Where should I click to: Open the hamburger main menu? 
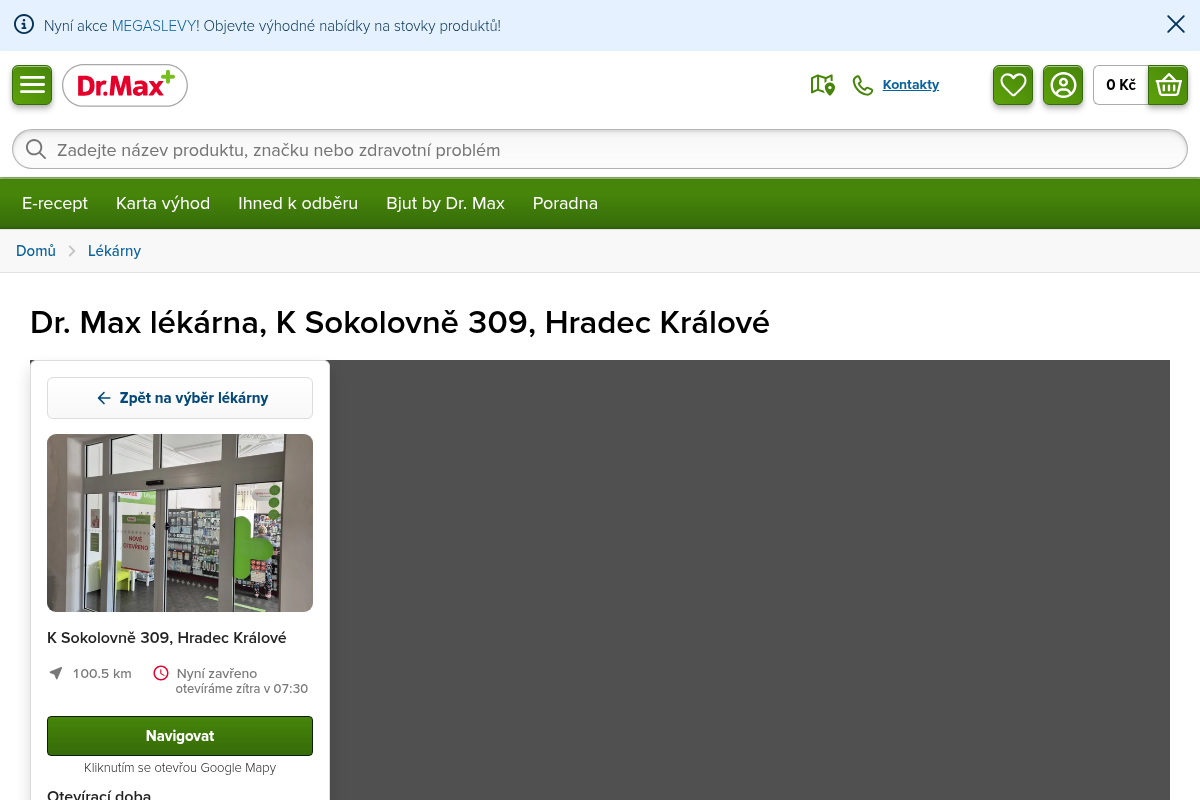pyautogui.click(x=32, y=84)
